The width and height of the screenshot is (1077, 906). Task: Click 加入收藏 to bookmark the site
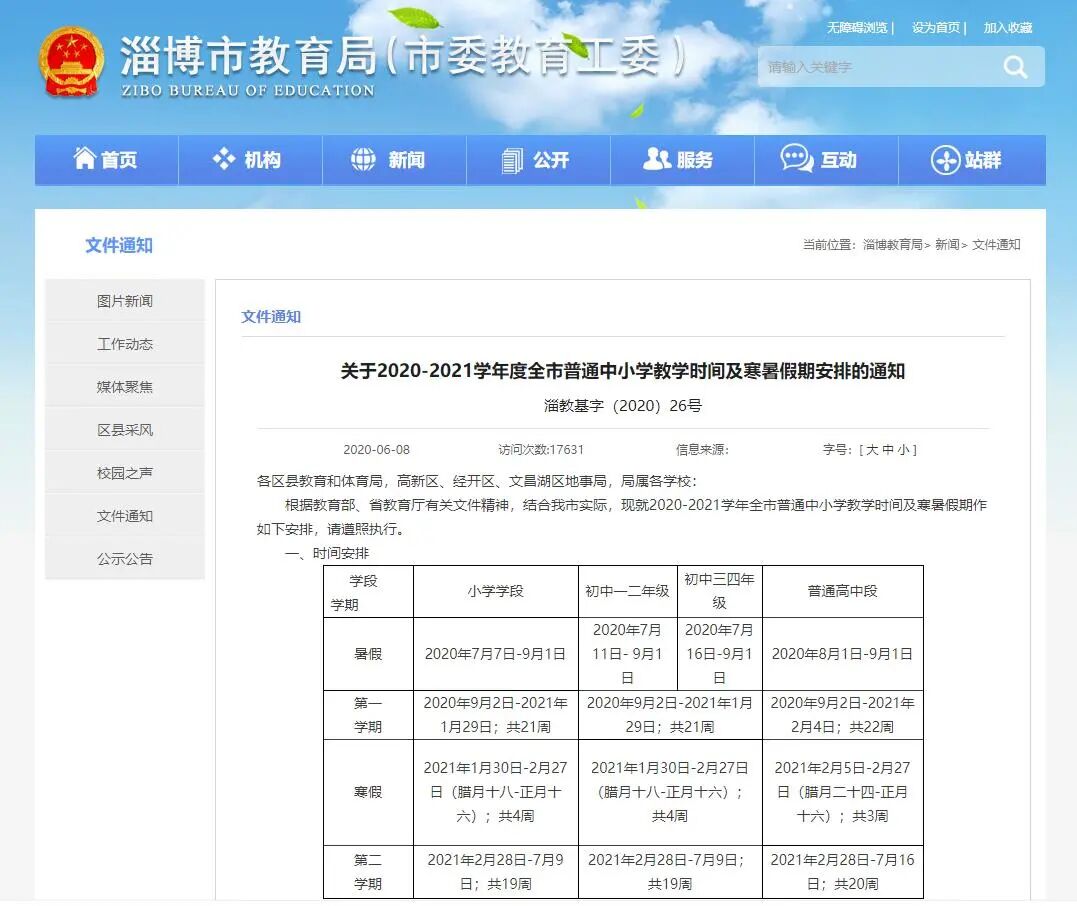tap(1008, 27)
